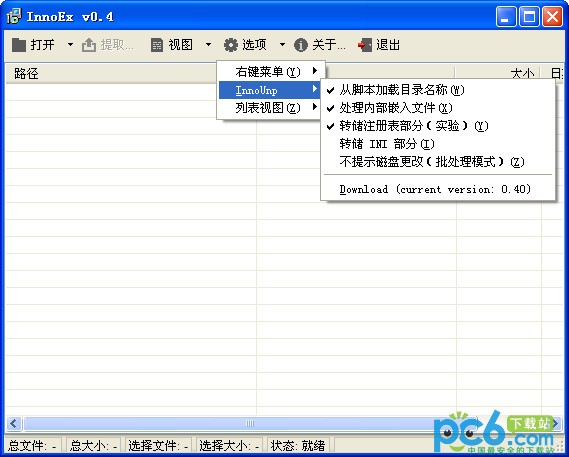Click the 总大小 status bar entry
Image resolution: width=569 pixels, height=457 pixels.
[93, 445]
